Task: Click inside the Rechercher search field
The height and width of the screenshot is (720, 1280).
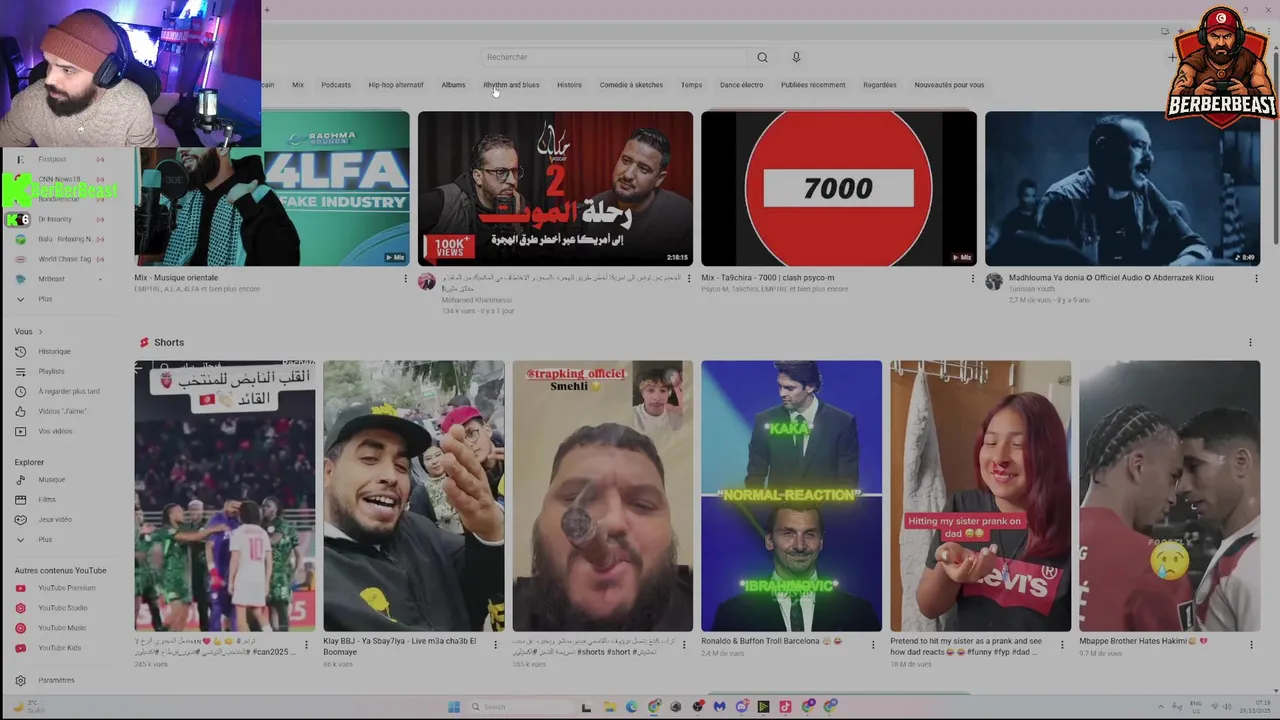Action: [x=613, y=57]
